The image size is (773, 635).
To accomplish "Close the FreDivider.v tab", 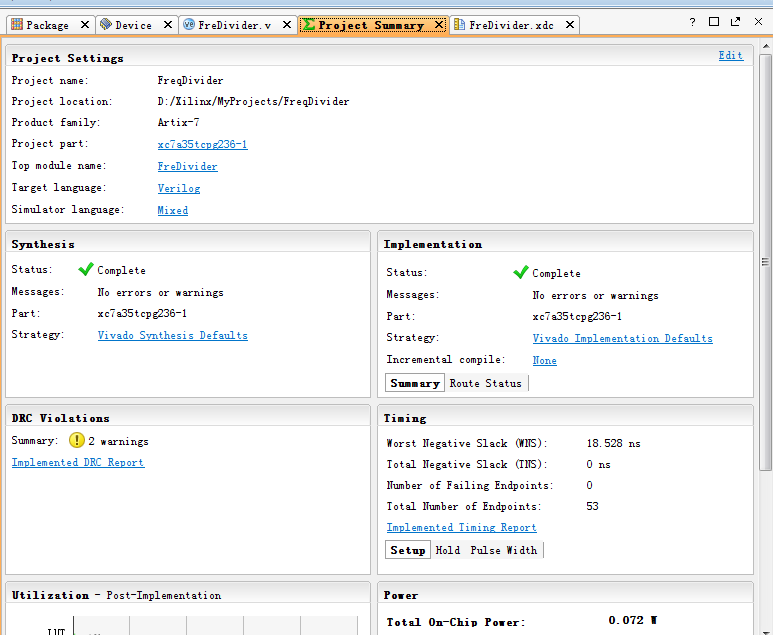I will (288, 25).
